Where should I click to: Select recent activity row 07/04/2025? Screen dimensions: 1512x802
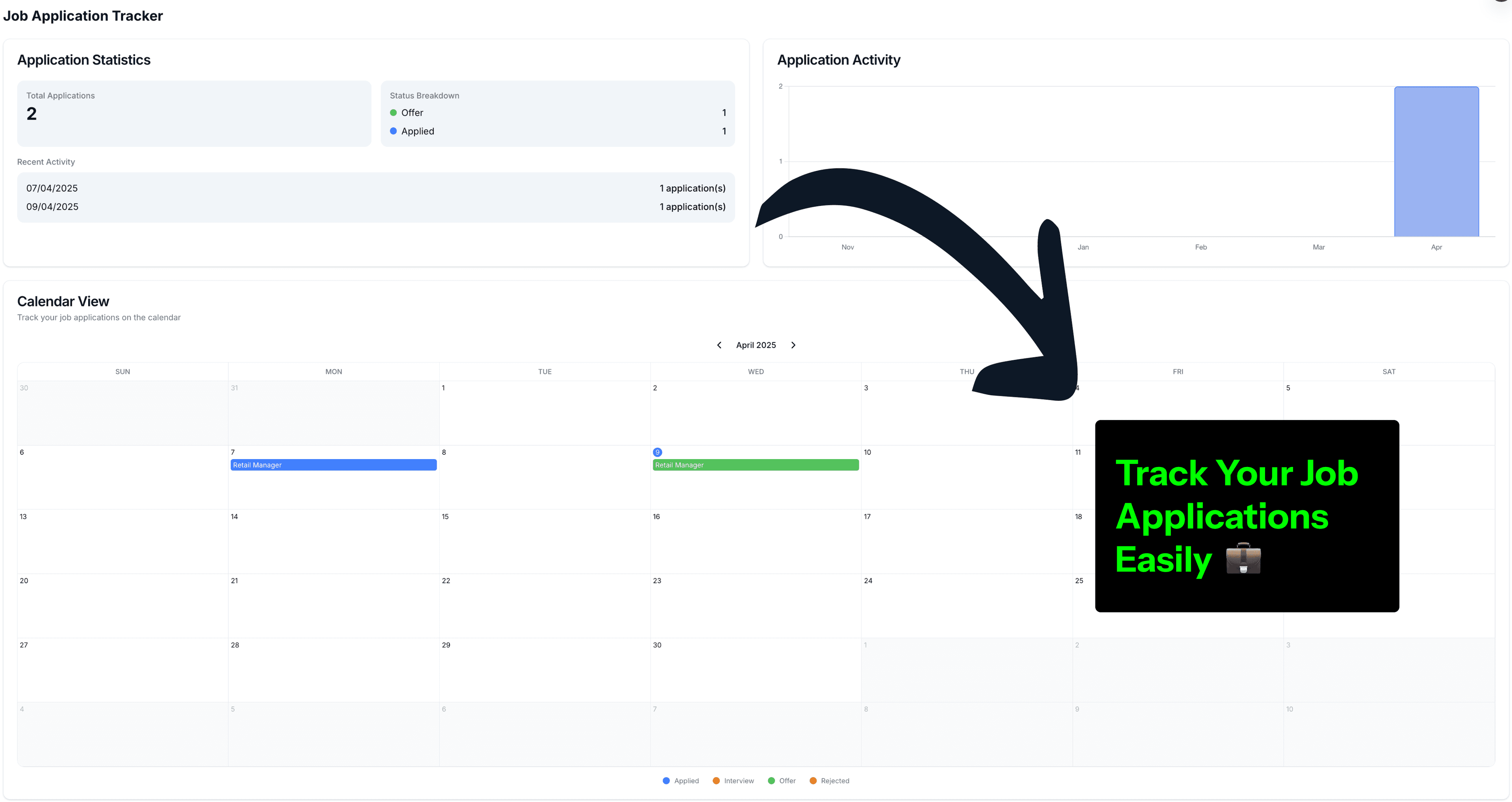tap(376, 189)
